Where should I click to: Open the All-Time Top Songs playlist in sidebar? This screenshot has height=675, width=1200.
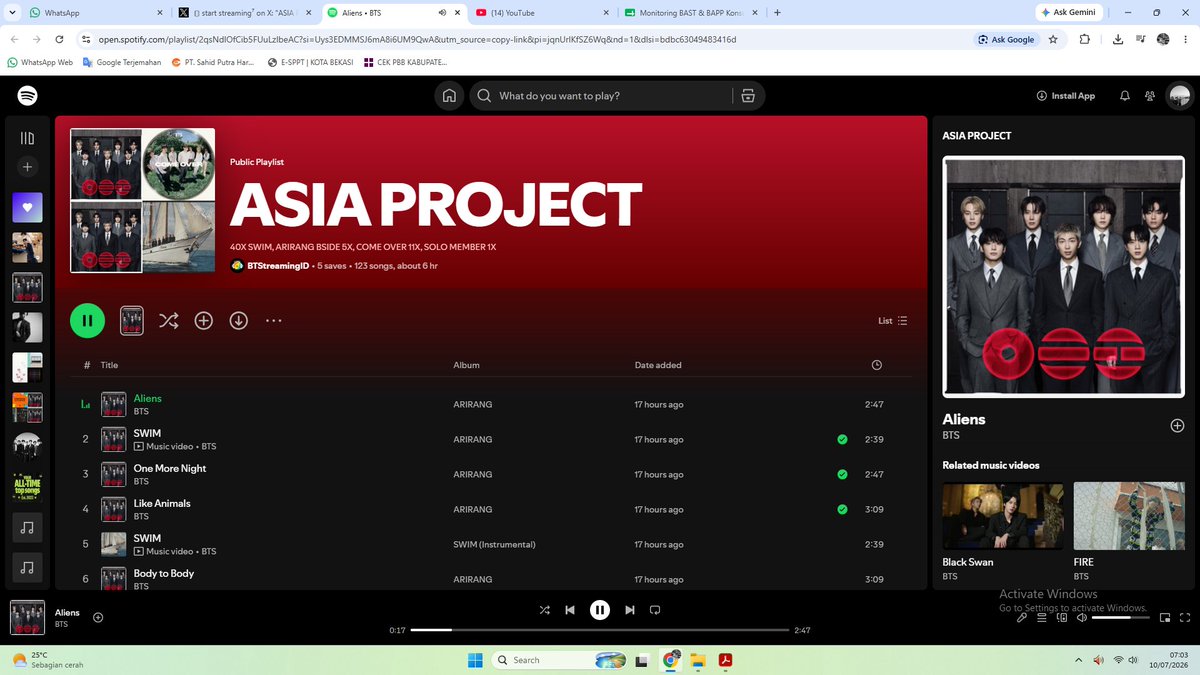click(27, 487)
